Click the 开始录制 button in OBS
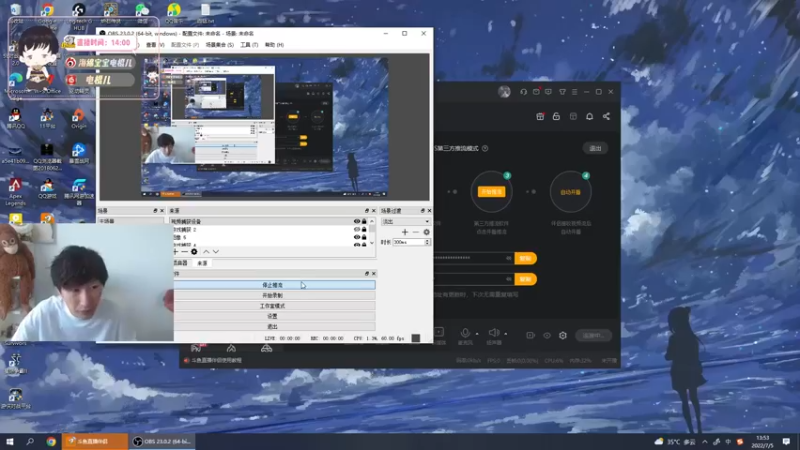Screen dimensions: 800x450 pyautogui.click(x=274, y=295)
